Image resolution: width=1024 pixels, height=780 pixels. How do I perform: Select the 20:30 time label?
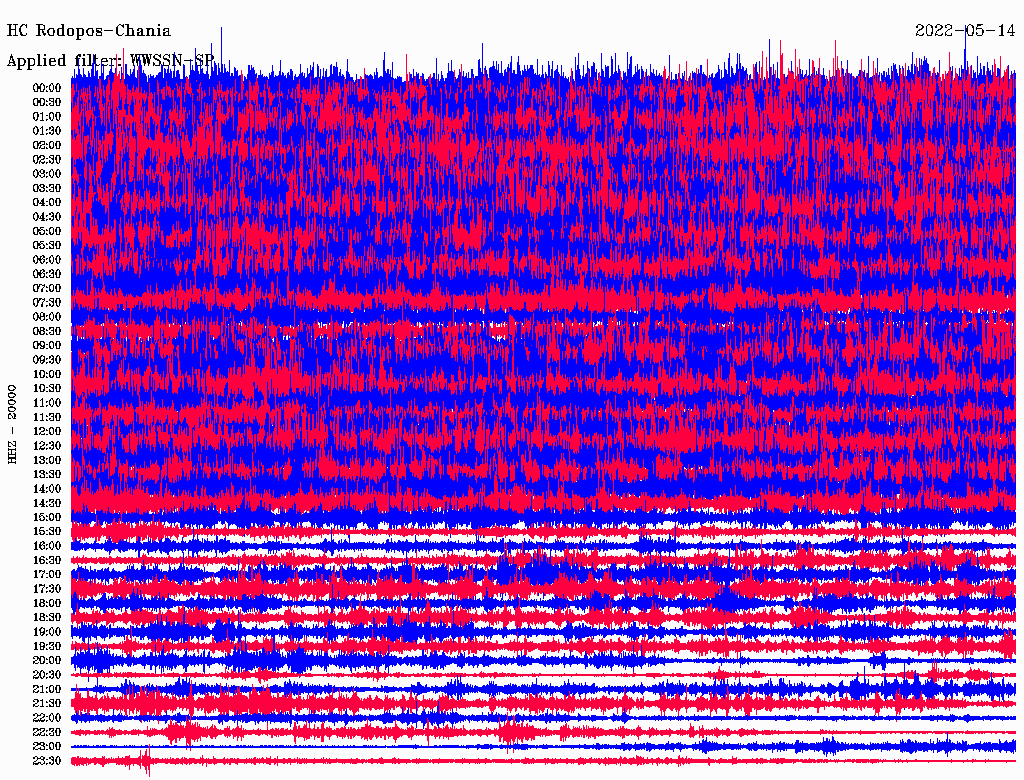47,675
